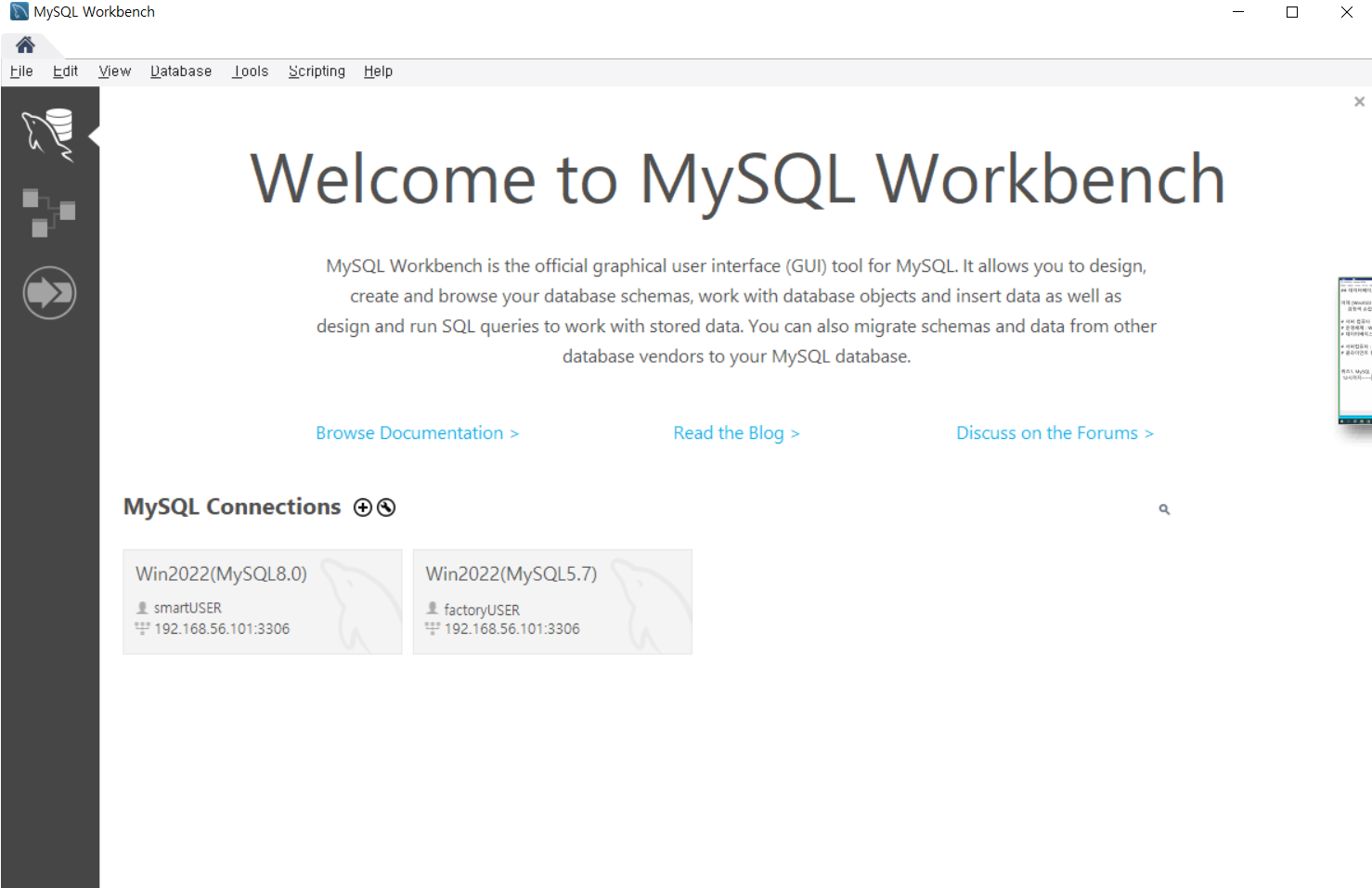Follow the Read the Blog link
Screen dimensions: 1372x888
pos(736,433)
